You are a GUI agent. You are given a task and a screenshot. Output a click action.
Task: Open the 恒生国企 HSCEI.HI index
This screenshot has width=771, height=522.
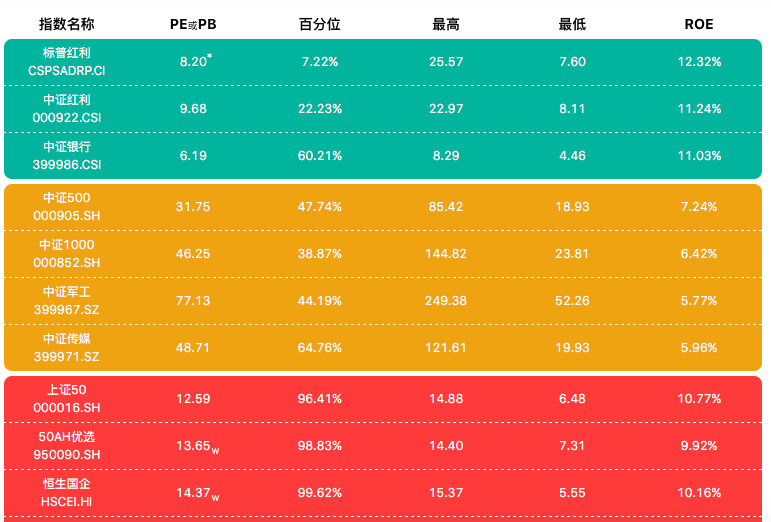(x=67, y=492)
